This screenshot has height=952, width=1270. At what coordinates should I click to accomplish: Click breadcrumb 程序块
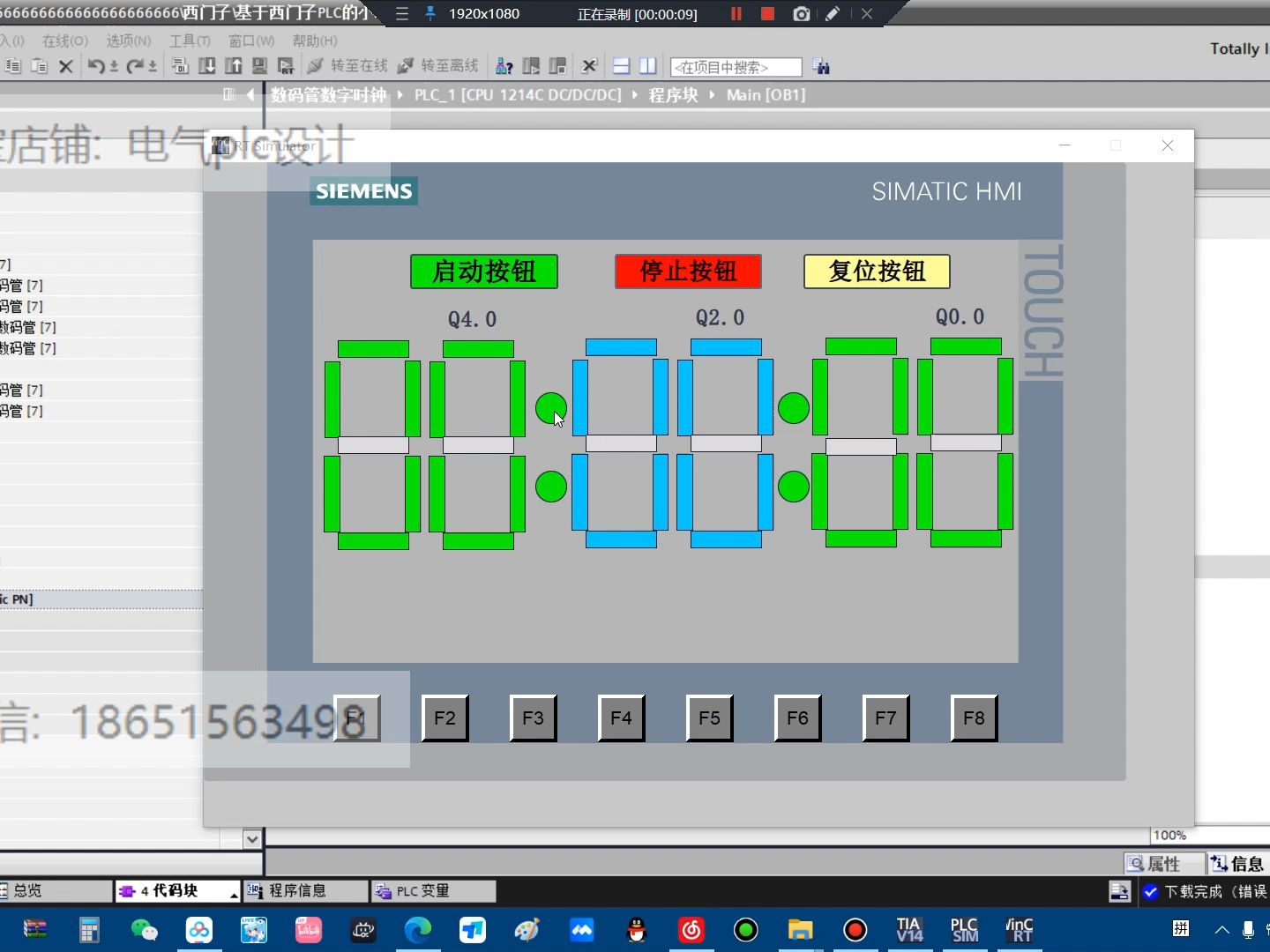pos(673,95)
